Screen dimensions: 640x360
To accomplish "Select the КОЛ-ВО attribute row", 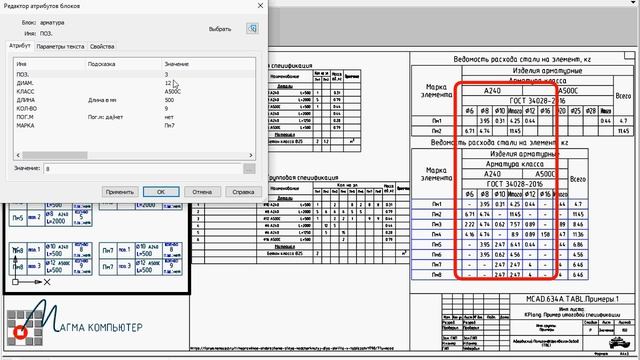I will coord(134,109).
